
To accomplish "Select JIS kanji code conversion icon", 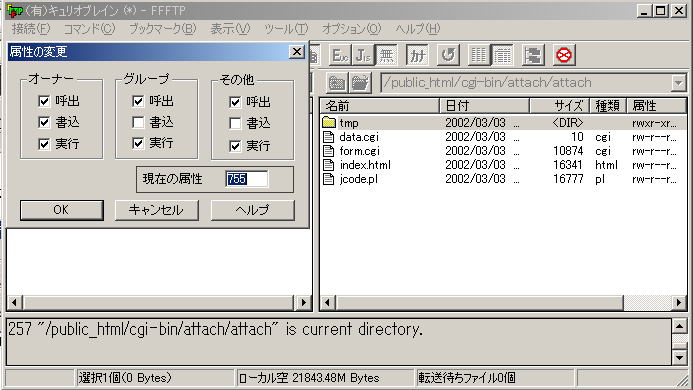I will (363, 56).
